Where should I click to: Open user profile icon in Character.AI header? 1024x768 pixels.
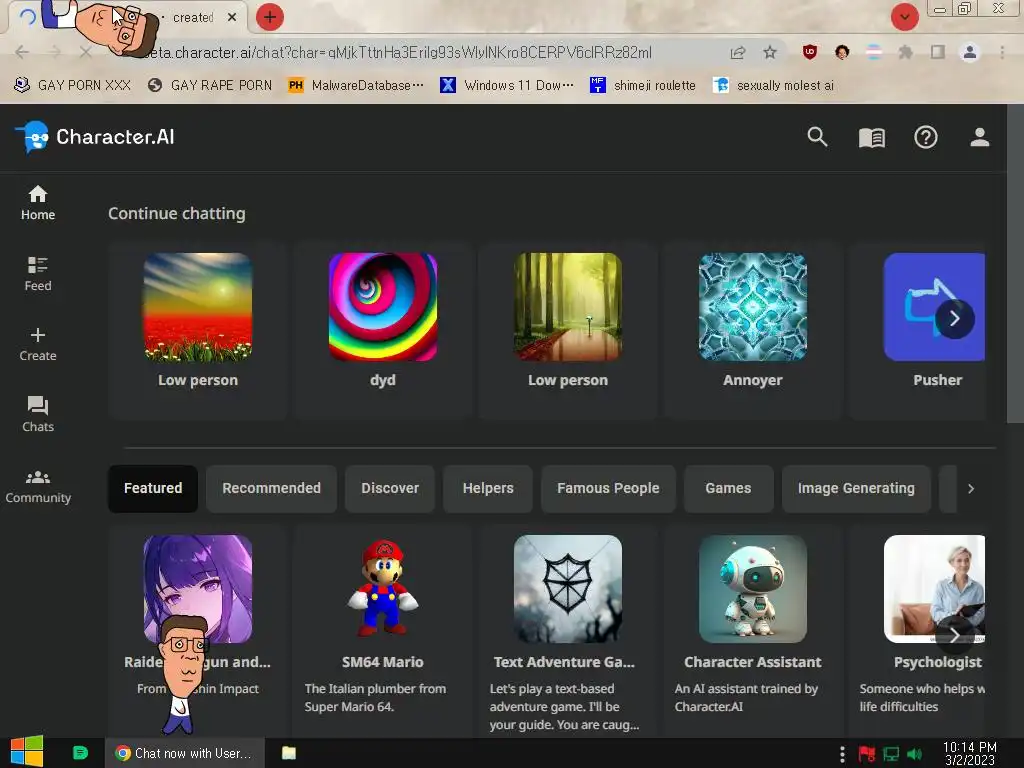pyautogui.click(x=979, y=137)
